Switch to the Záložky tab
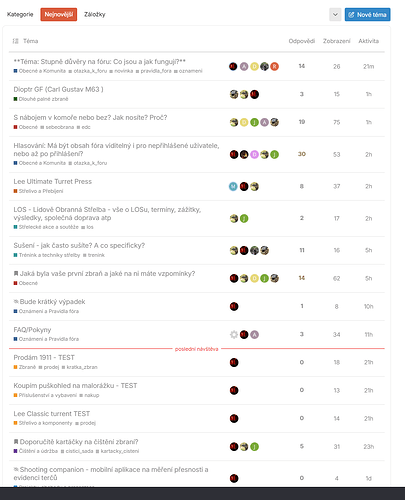 point(95,14)
